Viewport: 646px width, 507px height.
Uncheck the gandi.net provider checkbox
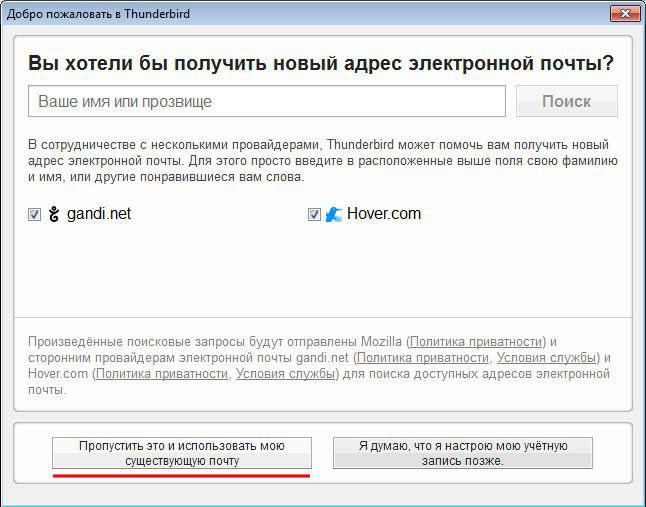[x=34, y=215]
